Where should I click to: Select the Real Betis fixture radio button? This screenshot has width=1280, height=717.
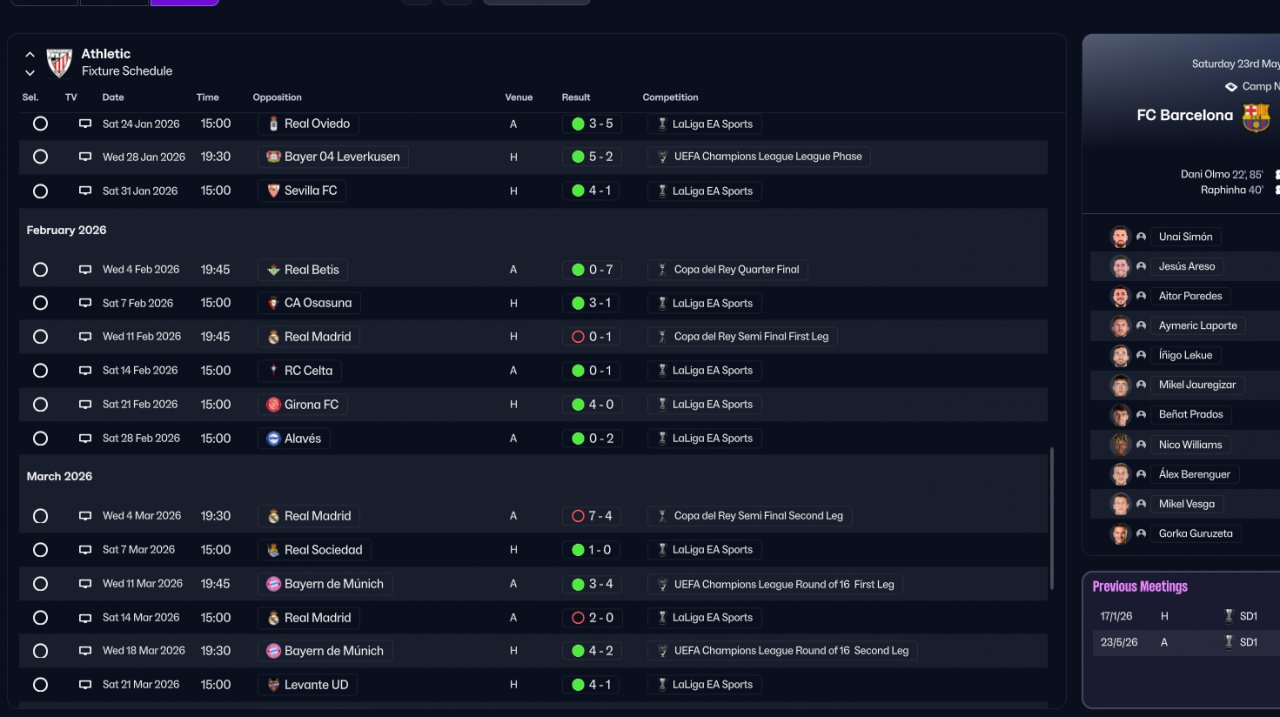tap(40, 270)
